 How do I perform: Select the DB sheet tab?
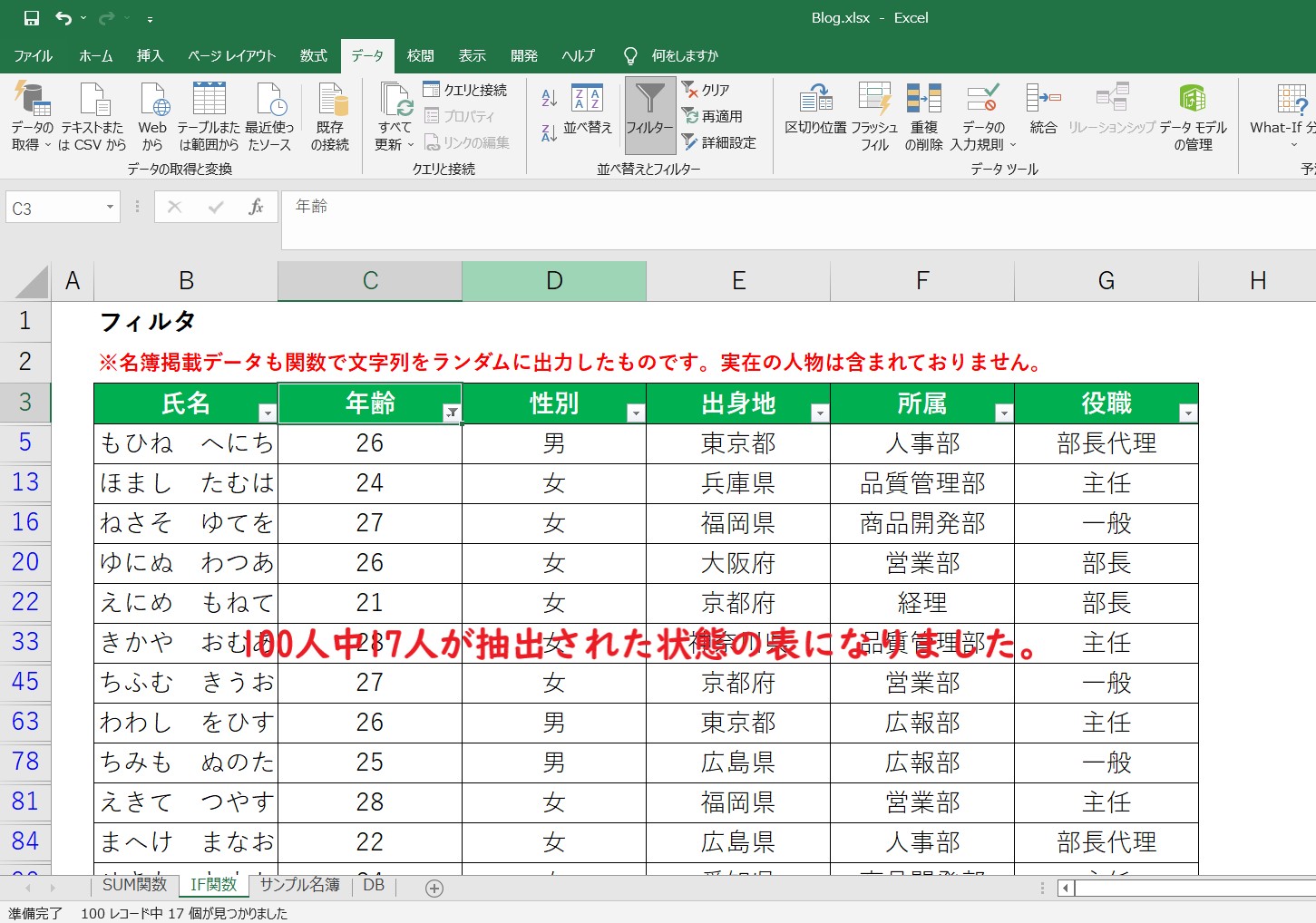tap(374, 886)
